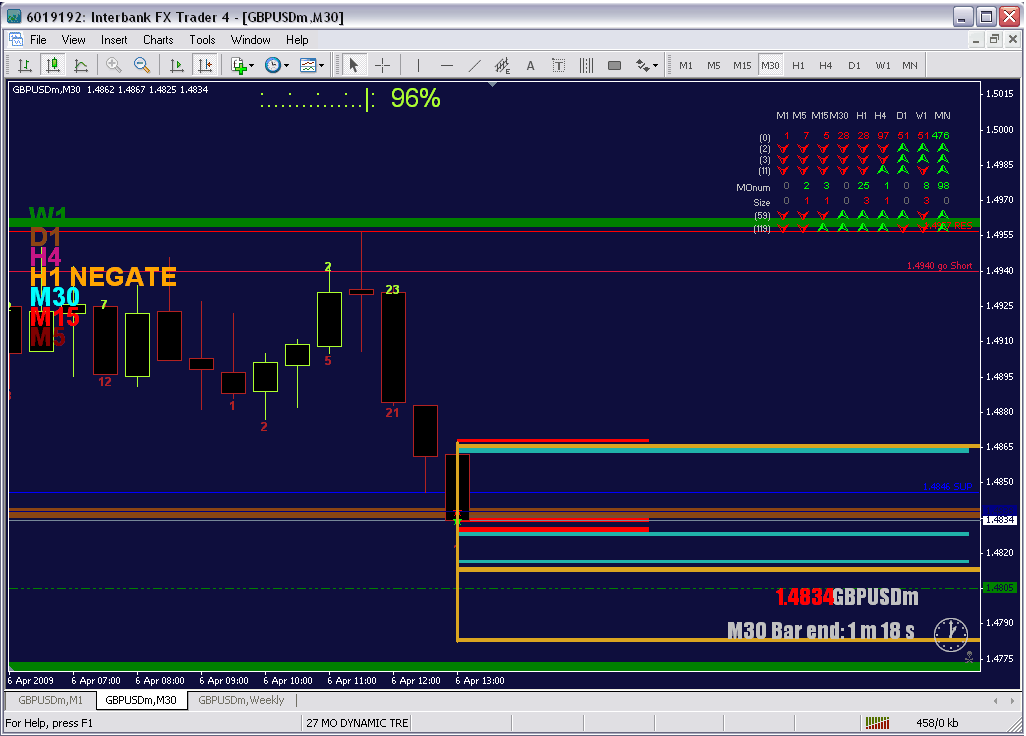The width and height of the screenshot is (1026, 736).
Task: Click the 96% progress indicator text
Action: tap(416, 99)
